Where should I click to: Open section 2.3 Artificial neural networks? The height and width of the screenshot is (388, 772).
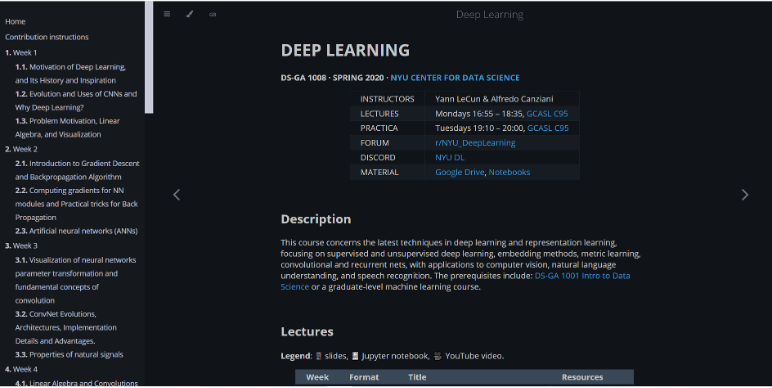(x=76, y=231)
